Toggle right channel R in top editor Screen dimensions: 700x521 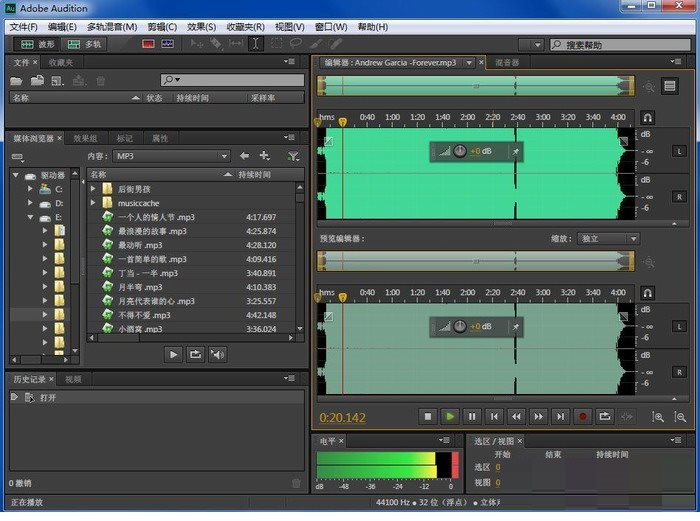coord(679,197)
